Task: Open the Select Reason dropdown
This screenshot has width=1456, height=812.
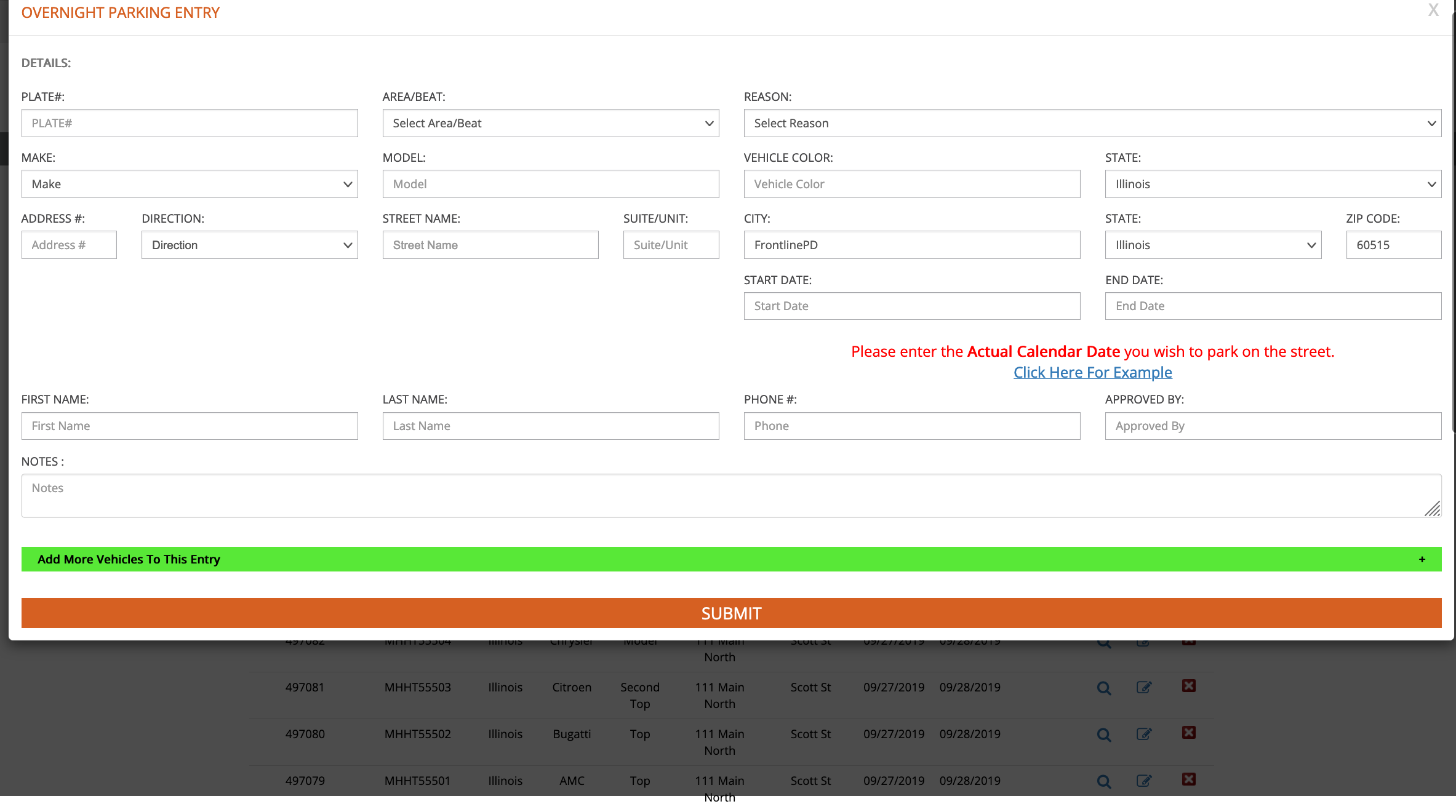Action: tap(1092, 123)
